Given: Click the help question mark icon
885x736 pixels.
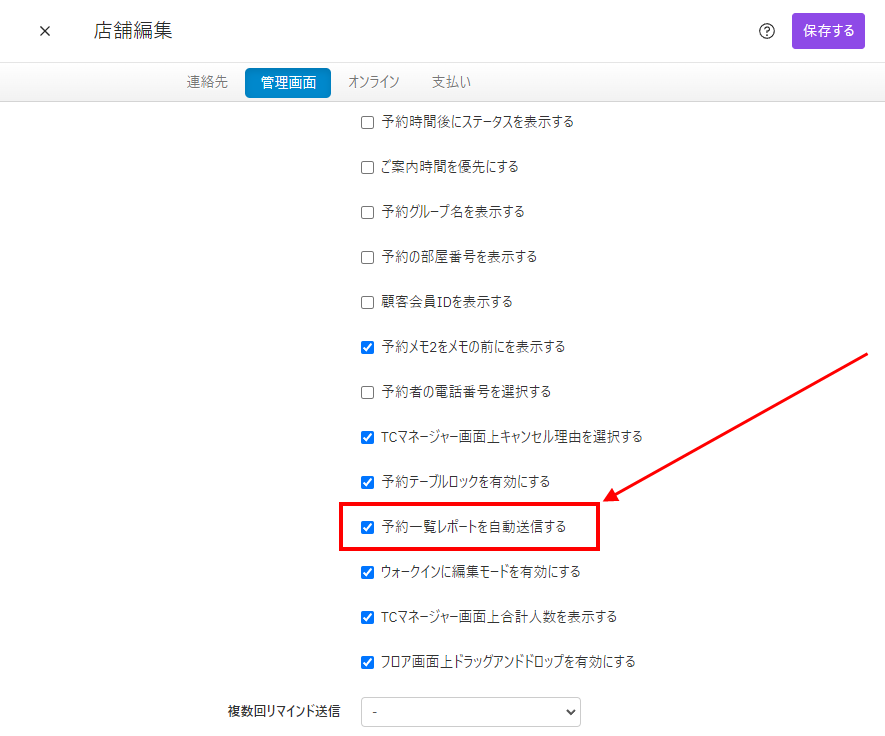Looking at the screenshot, I should tap(767, 31).
